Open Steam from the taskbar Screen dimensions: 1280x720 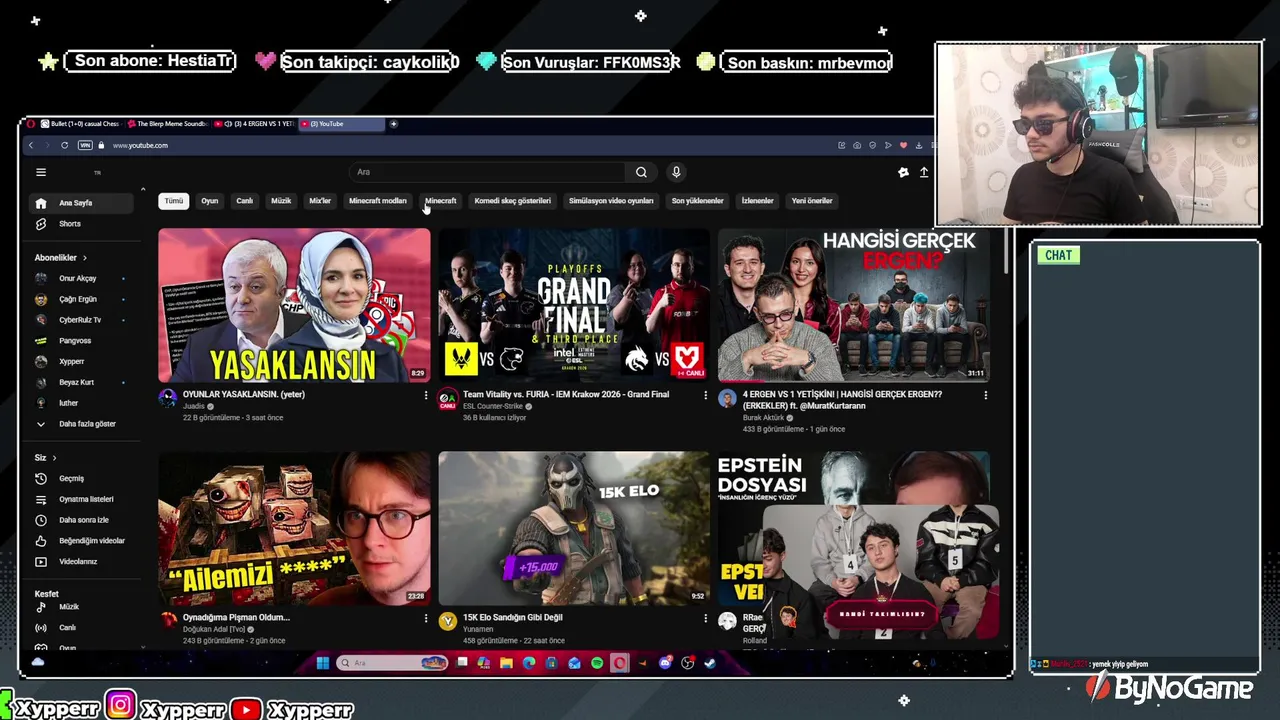710,663
